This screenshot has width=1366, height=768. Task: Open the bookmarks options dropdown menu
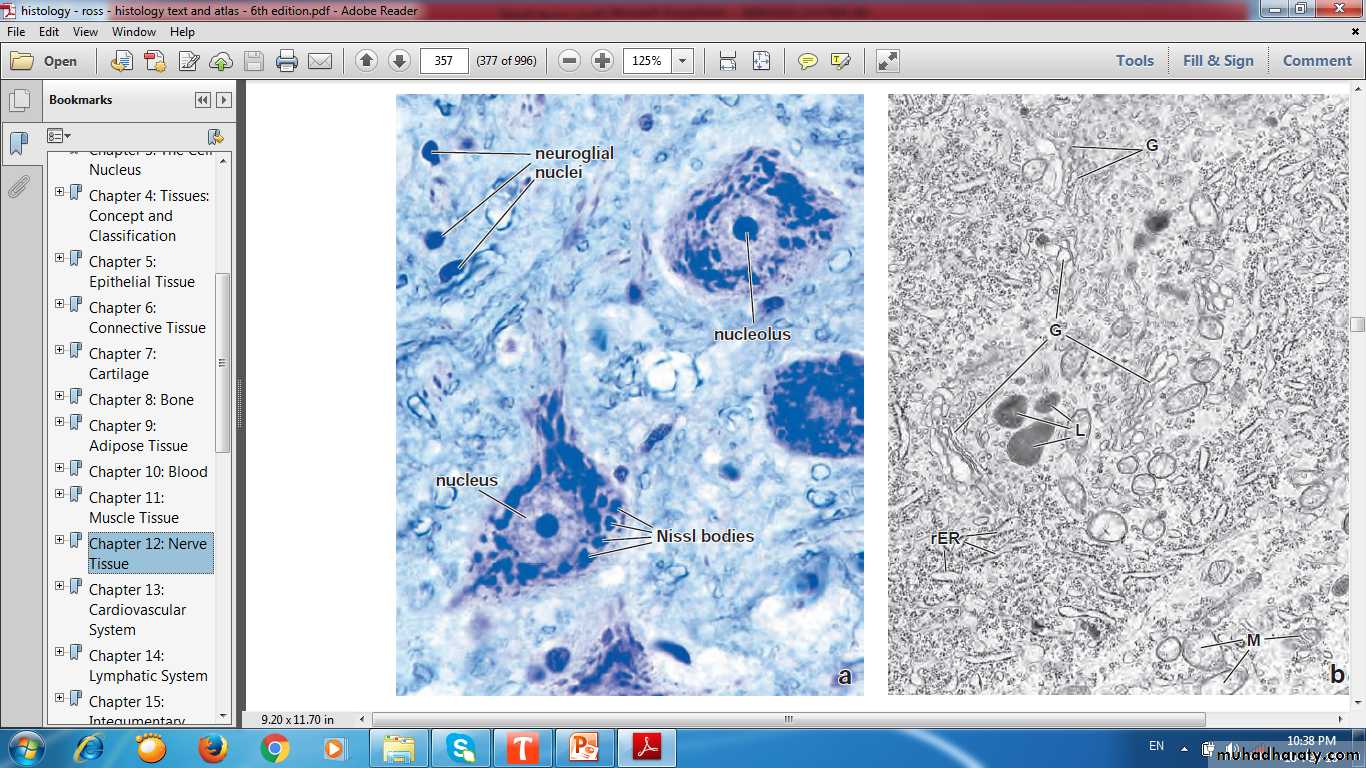(x=59, y=136)
